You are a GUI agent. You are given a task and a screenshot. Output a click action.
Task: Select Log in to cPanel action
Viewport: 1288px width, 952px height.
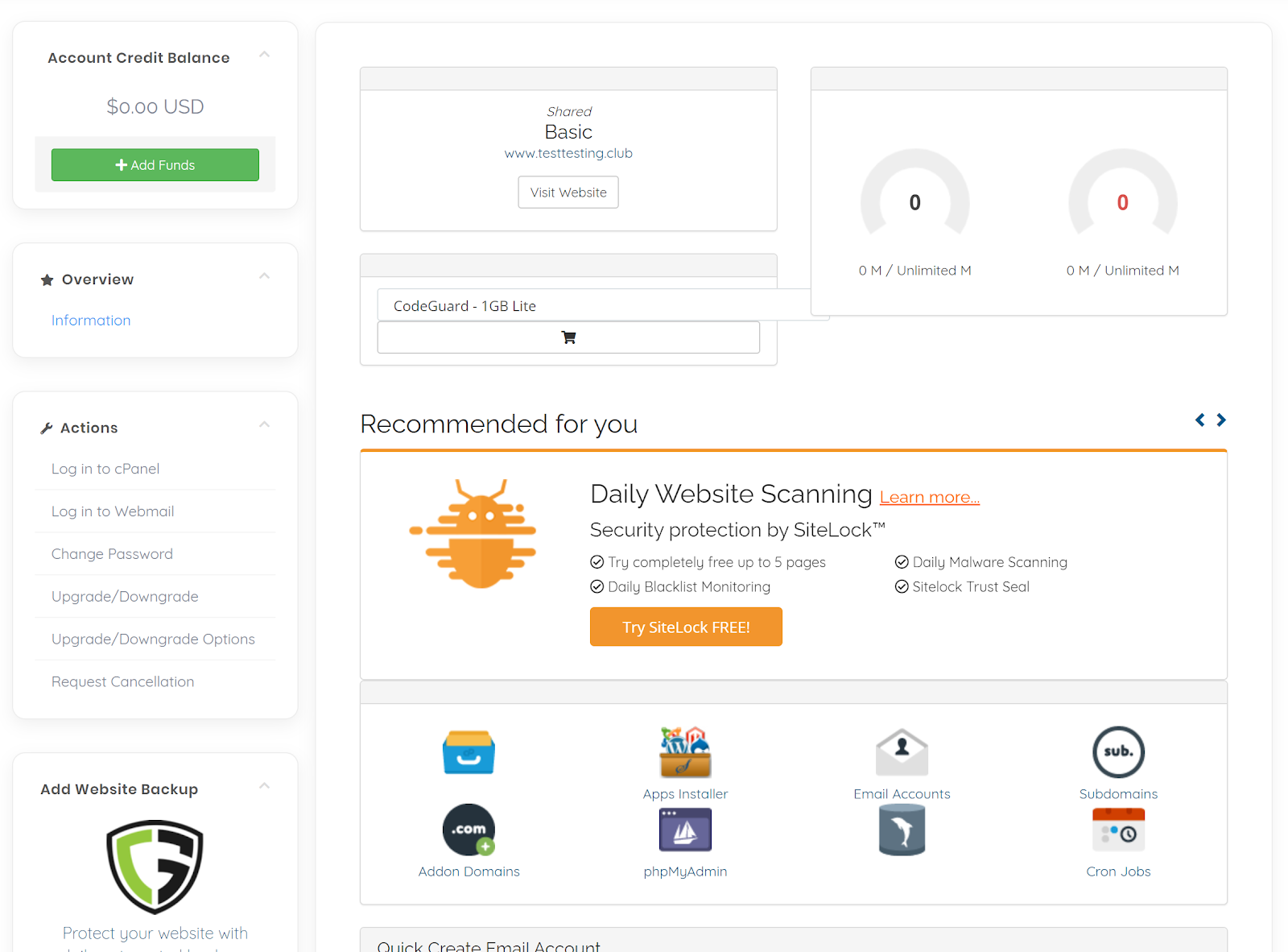[x=105, y=469]
